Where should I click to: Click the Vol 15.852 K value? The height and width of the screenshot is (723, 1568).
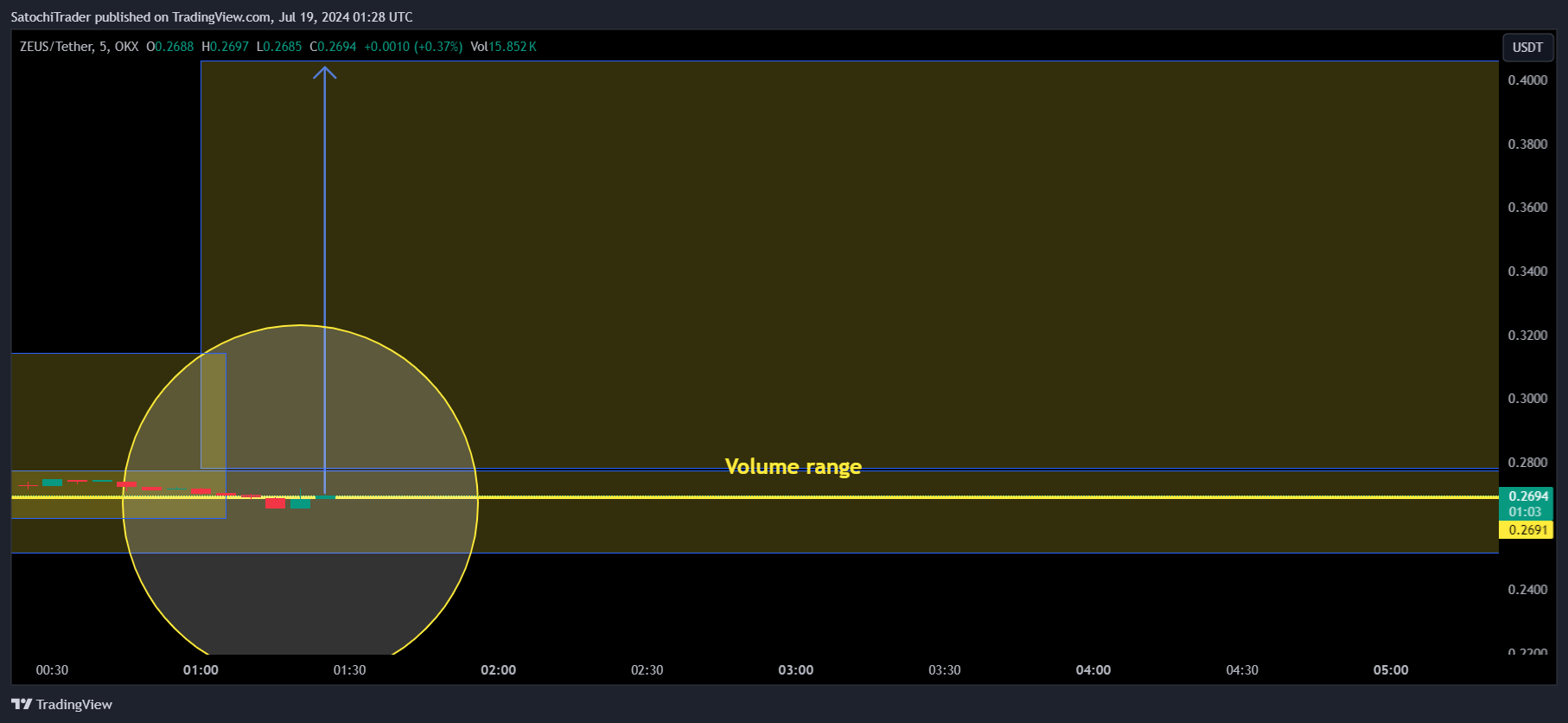503,47
